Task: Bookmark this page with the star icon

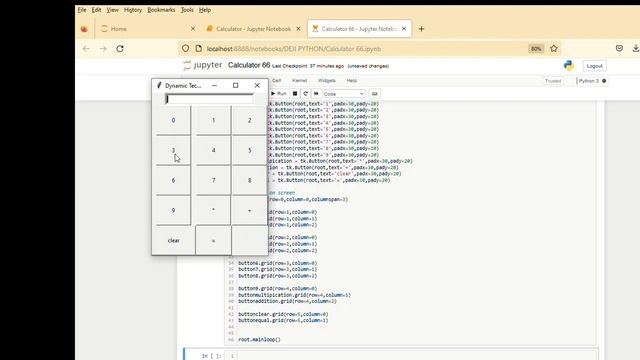Action: coord(554,49)
